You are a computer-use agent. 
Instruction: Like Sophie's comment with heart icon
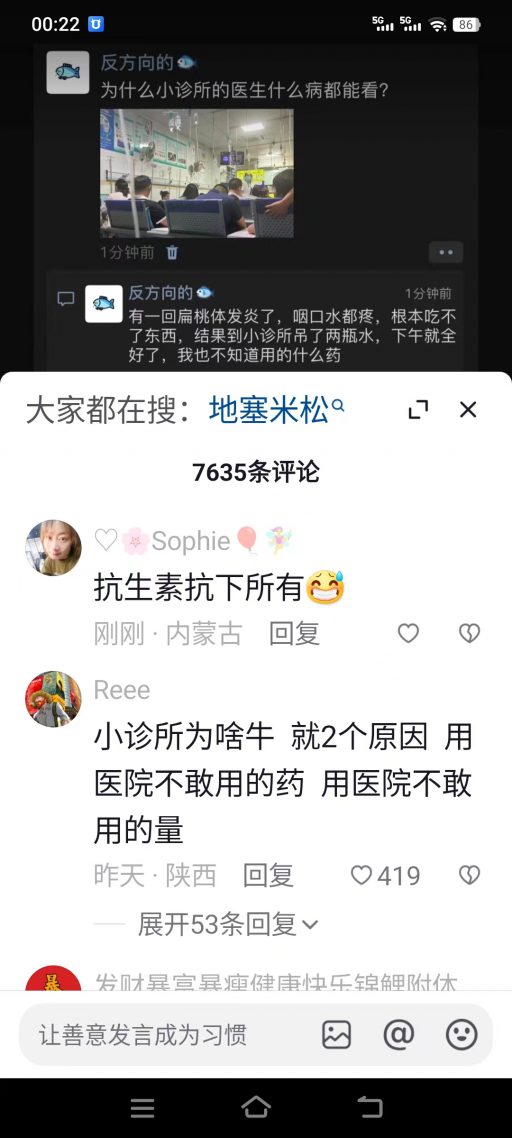click(x=408, y=634)
